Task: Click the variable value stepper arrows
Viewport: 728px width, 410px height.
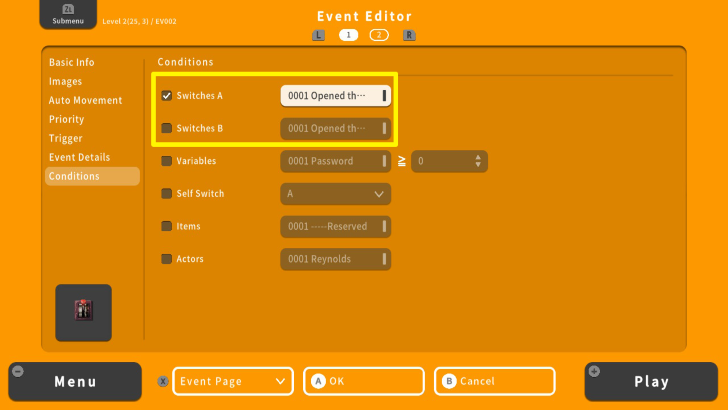Action: [478, 161]
